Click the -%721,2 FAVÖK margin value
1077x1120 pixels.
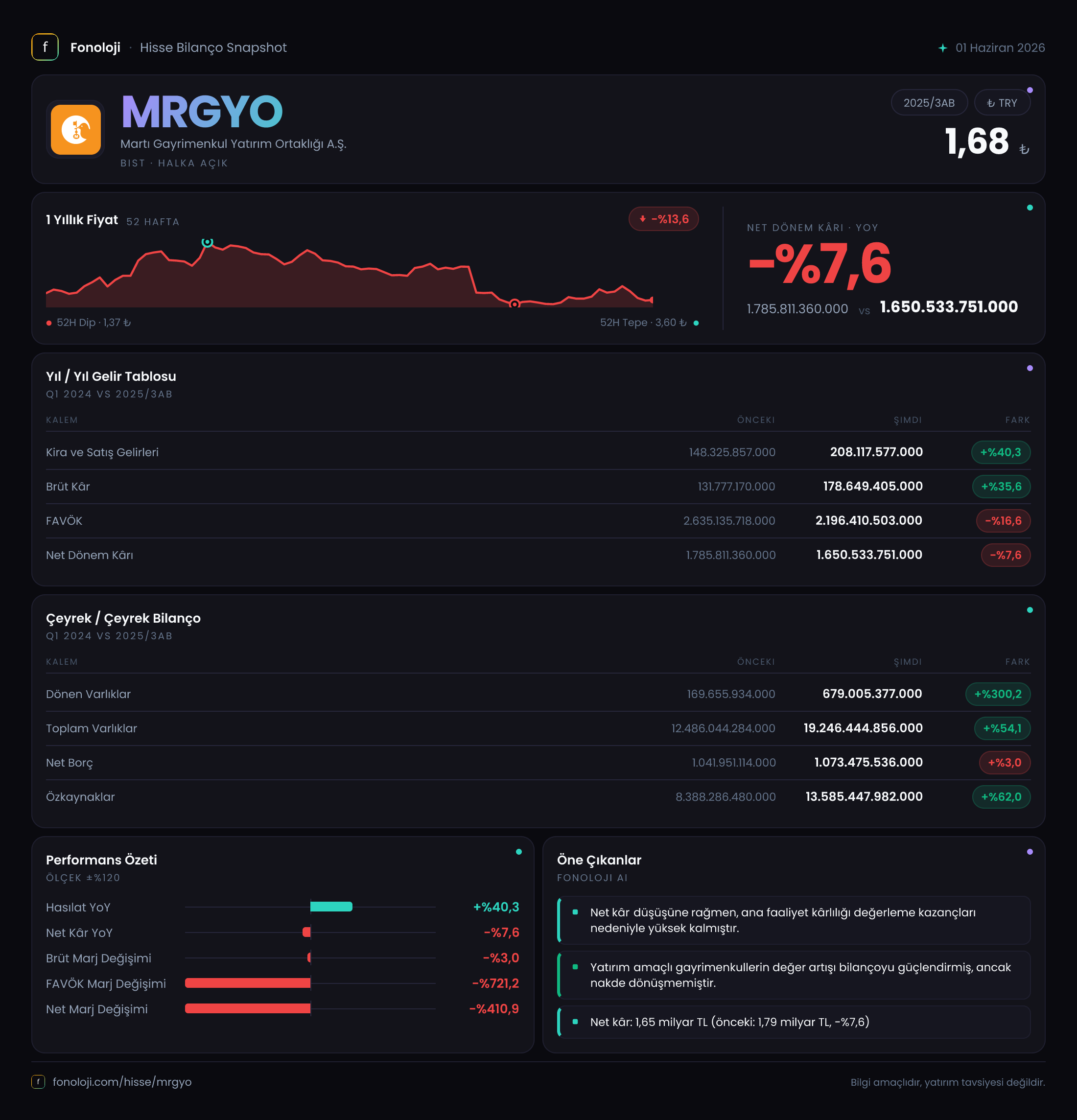pyautogui.click(x=495, y=983)
